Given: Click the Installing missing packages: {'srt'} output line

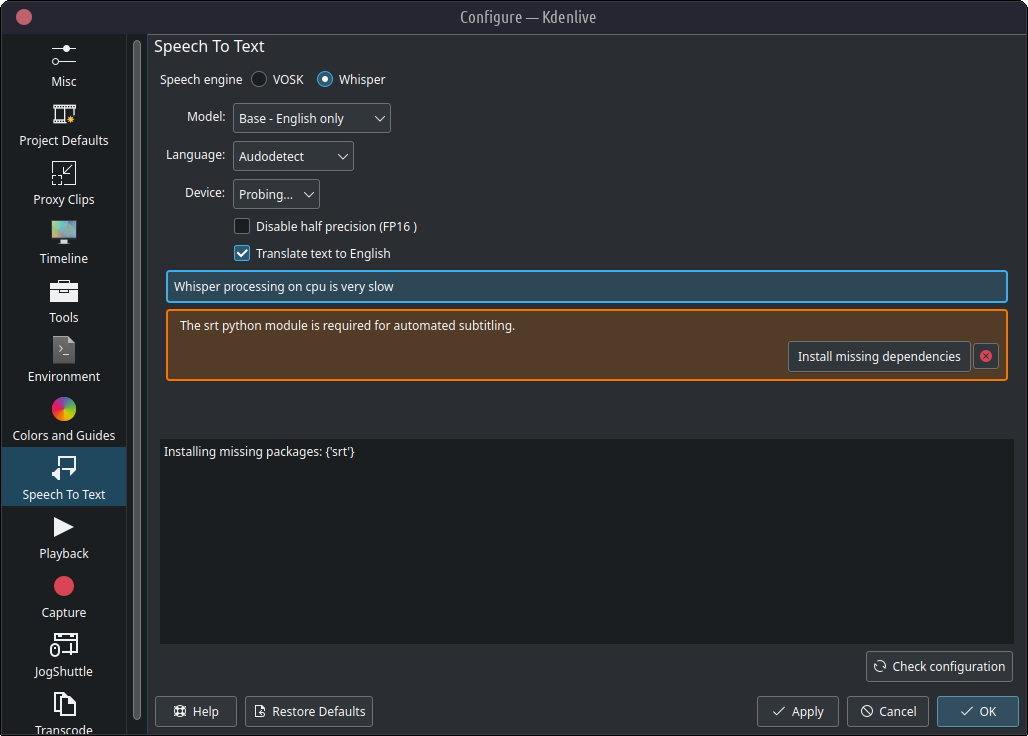Looking at the screenshot, I should [x=259, y=452].
